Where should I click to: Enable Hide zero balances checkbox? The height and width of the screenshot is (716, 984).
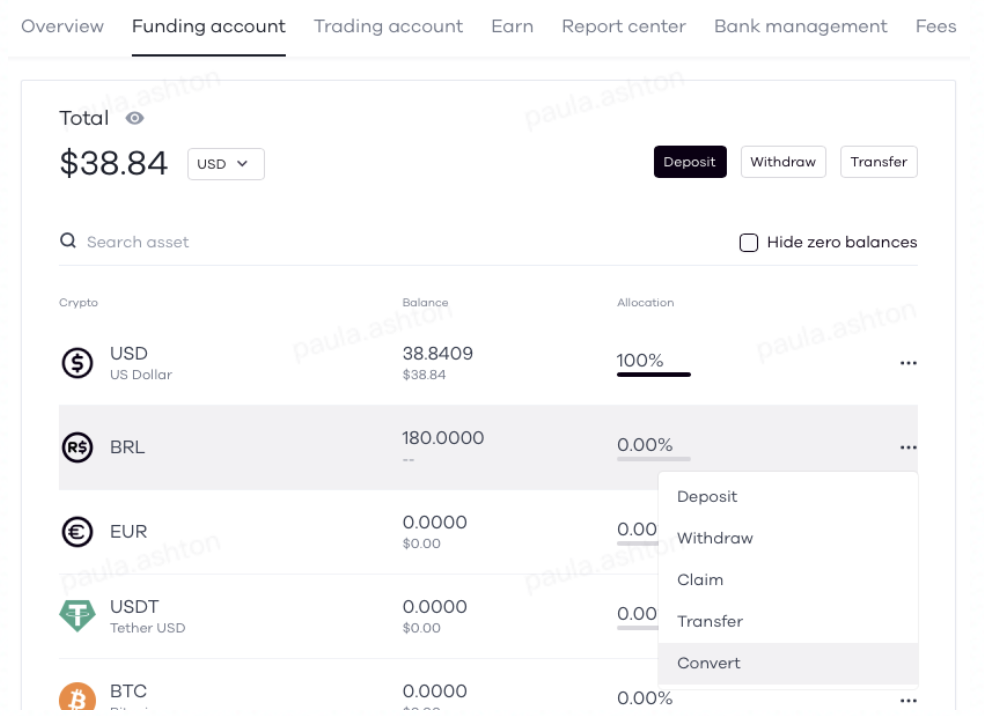(x=748, y=242)
